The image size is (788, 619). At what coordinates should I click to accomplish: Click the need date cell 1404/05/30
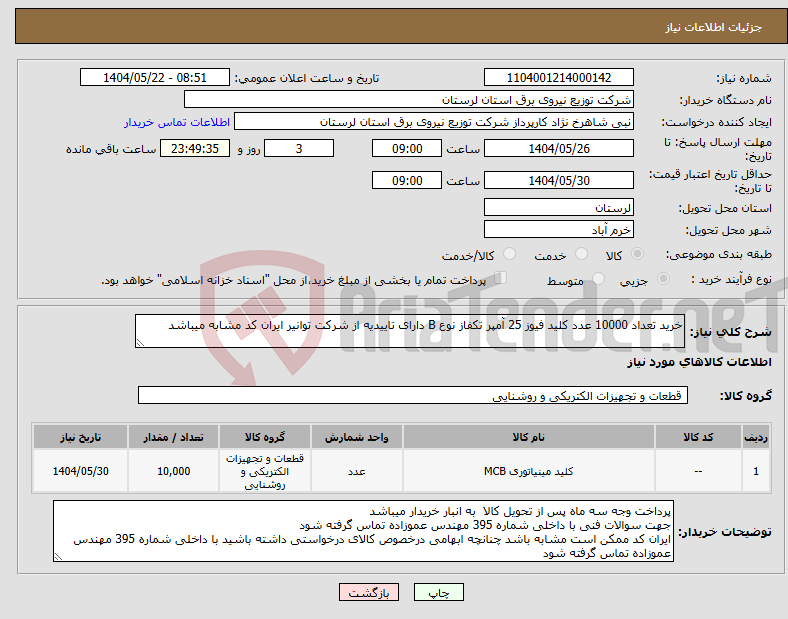coord(80,471)
